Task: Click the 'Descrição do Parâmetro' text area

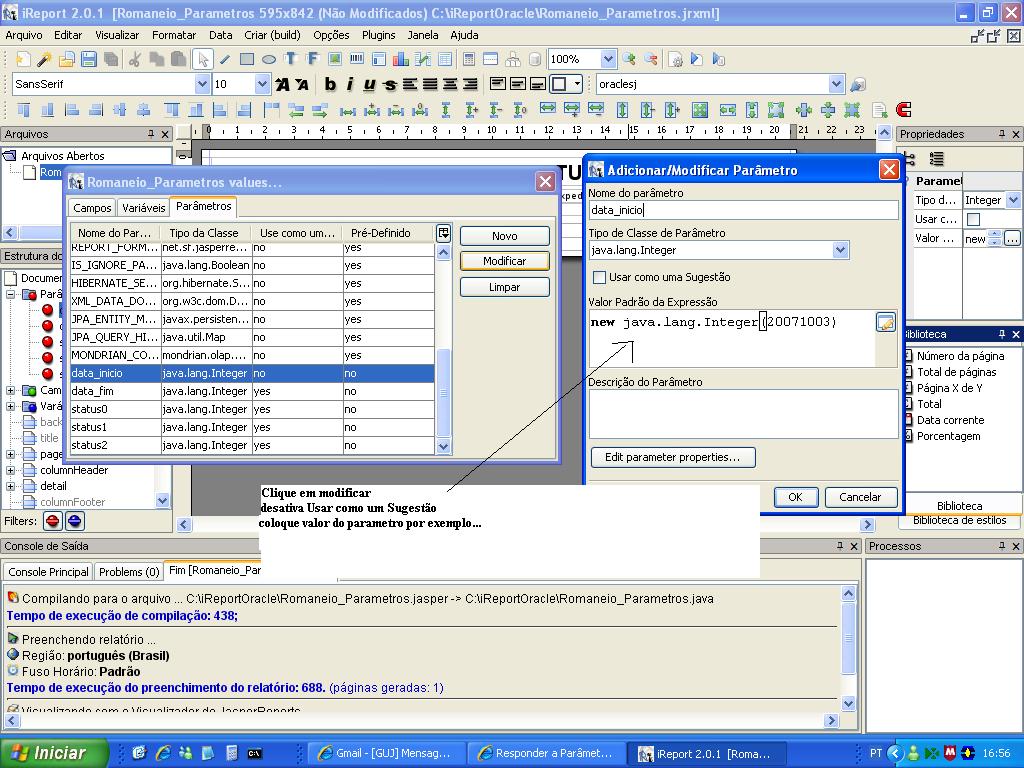Action: click(743, 414)
